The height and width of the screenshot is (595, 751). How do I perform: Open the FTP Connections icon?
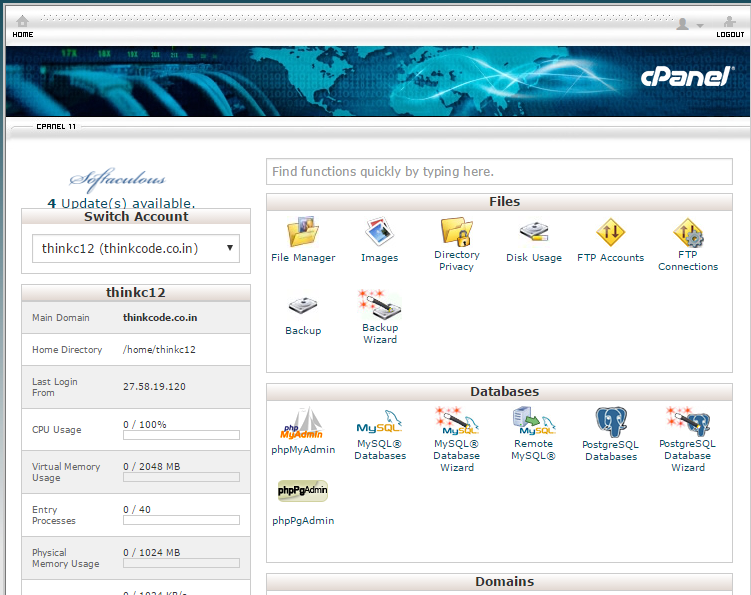point(688,232)
